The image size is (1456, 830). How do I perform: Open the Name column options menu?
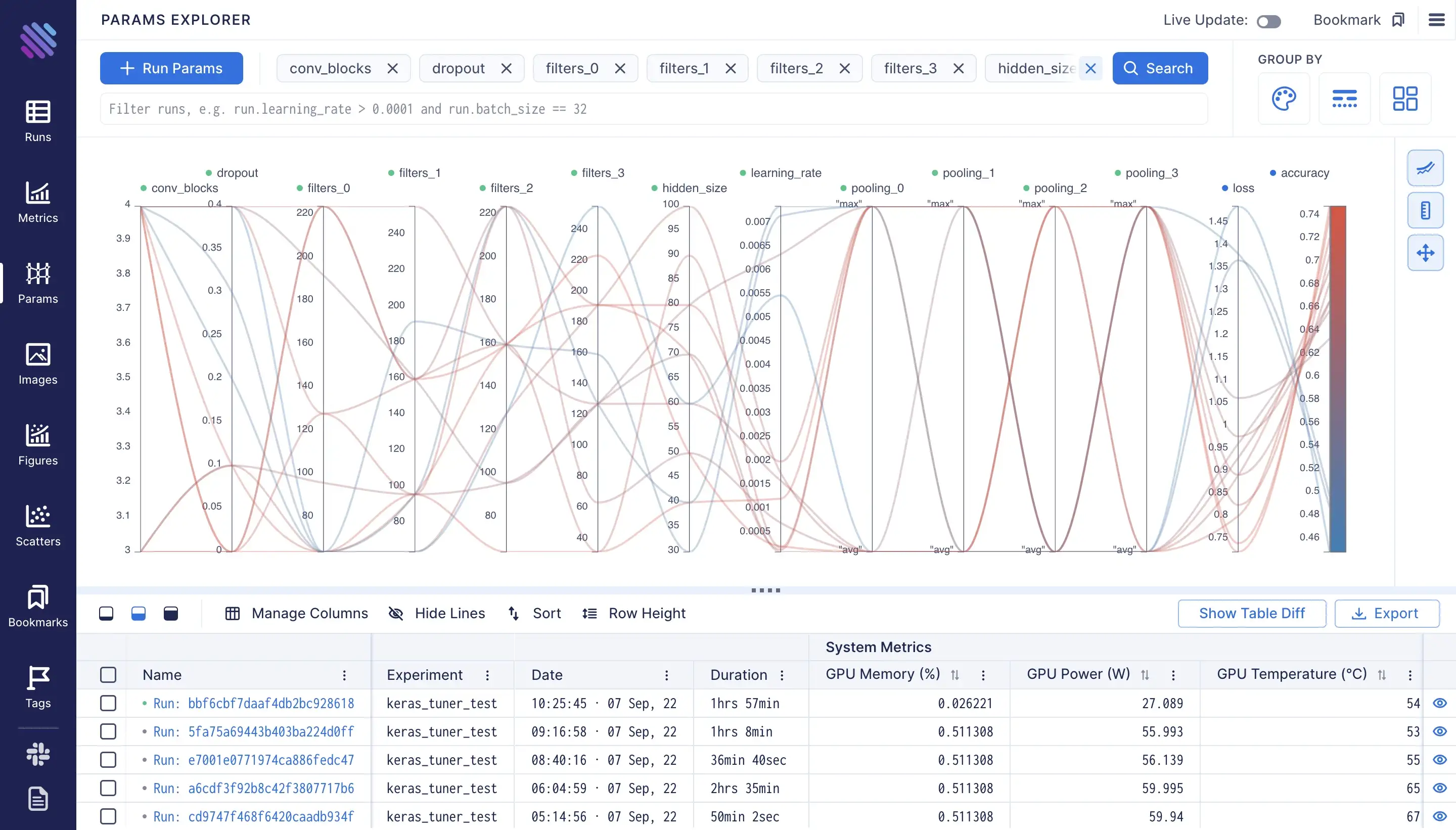[x=344, y=675]
